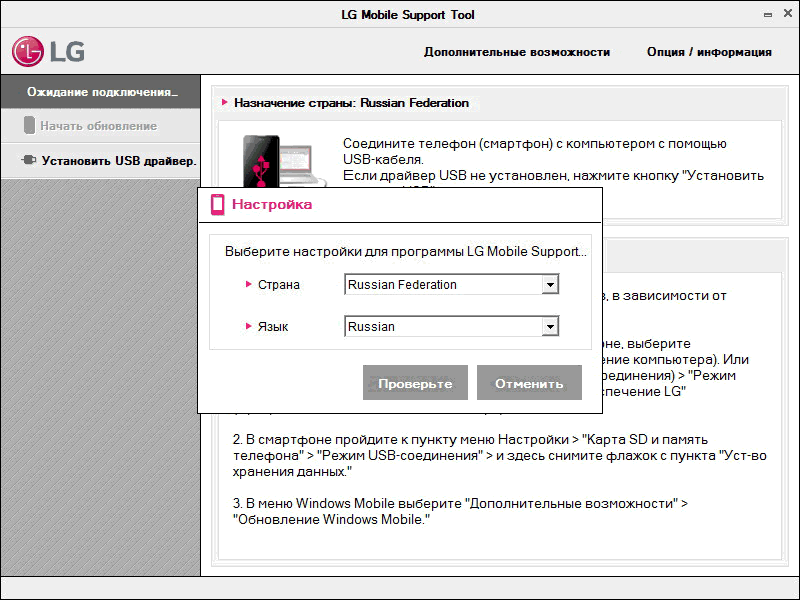The height and width of the screenshot is (600, 800).
Task: Select Установить USB драйвер in sidebar
Action: tap(118, 160)
